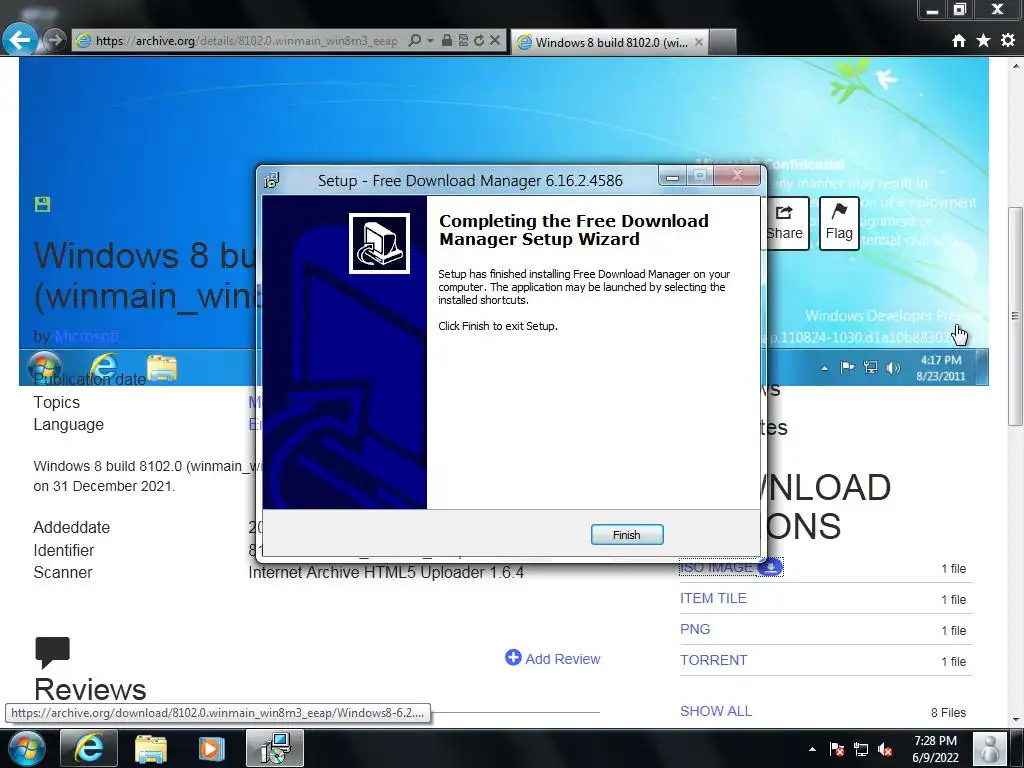Click the 8 Files text
The width and height of the screenshot is (1024, 768).
click(x=948, y=712)
